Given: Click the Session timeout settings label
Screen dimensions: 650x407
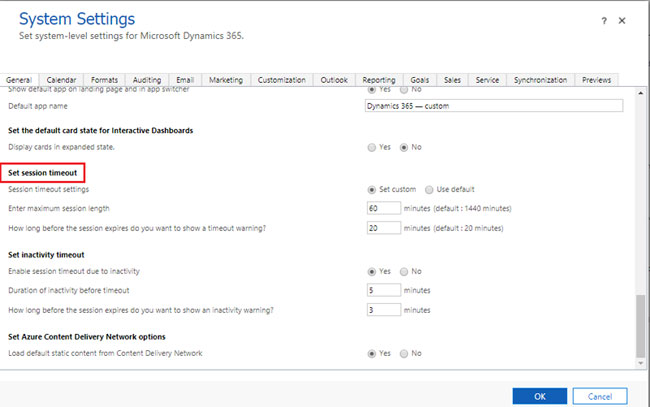Looking at the screenshot, I should (49, 189).
